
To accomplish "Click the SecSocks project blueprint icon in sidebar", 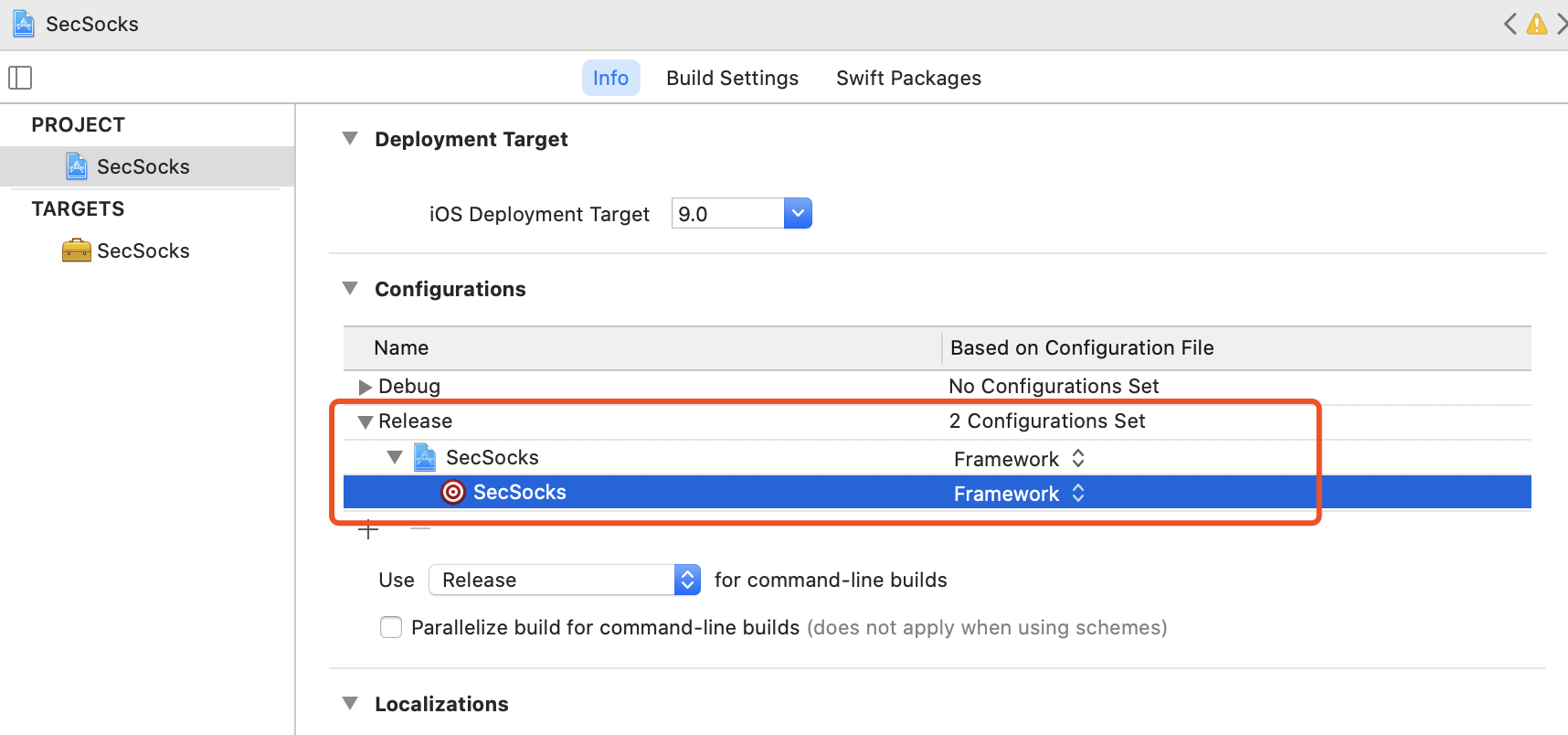I will (x=77, y=166).
